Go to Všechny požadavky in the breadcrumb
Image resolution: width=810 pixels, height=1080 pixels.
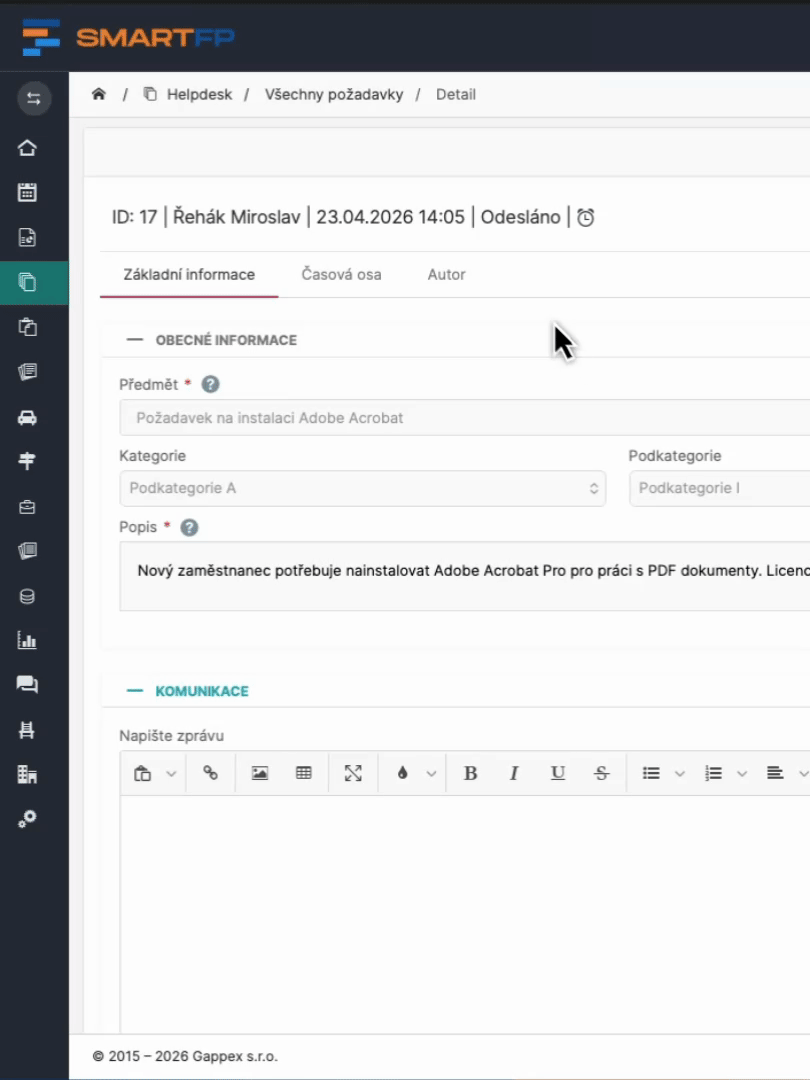click(x=334, y=95)
